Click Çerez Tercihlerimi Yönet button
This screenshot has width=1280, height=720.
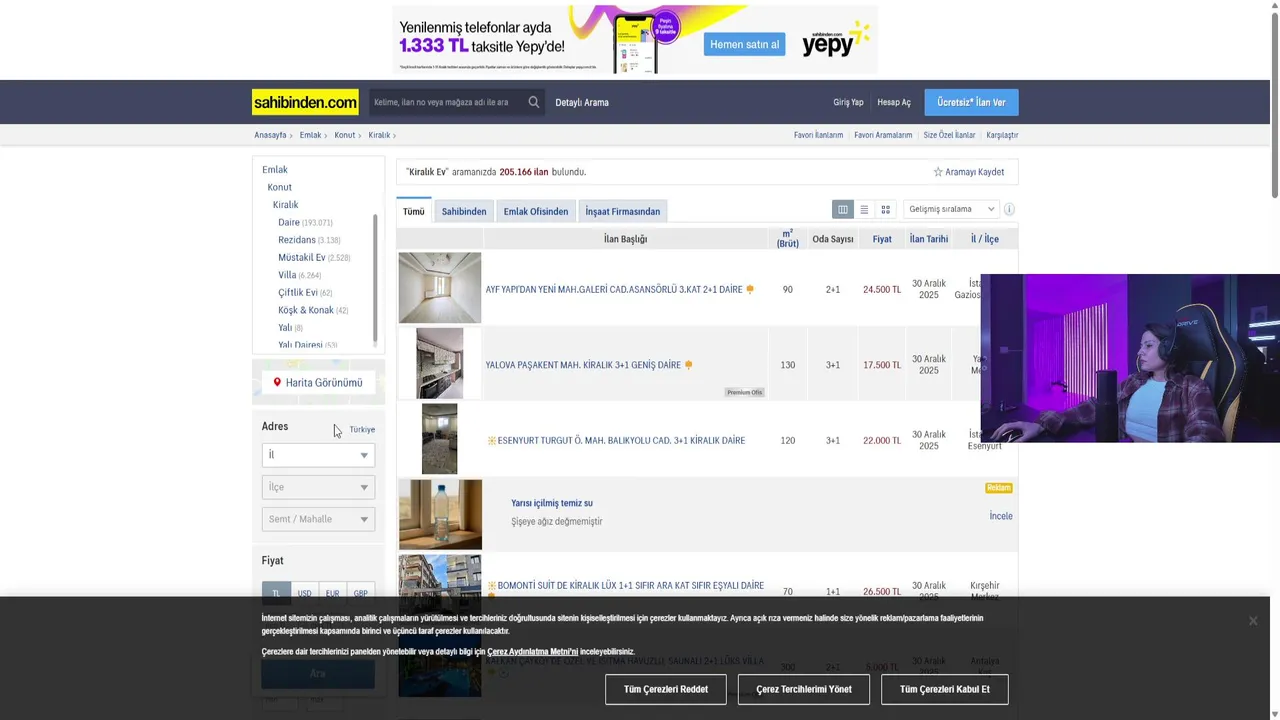tap(804, 689)
